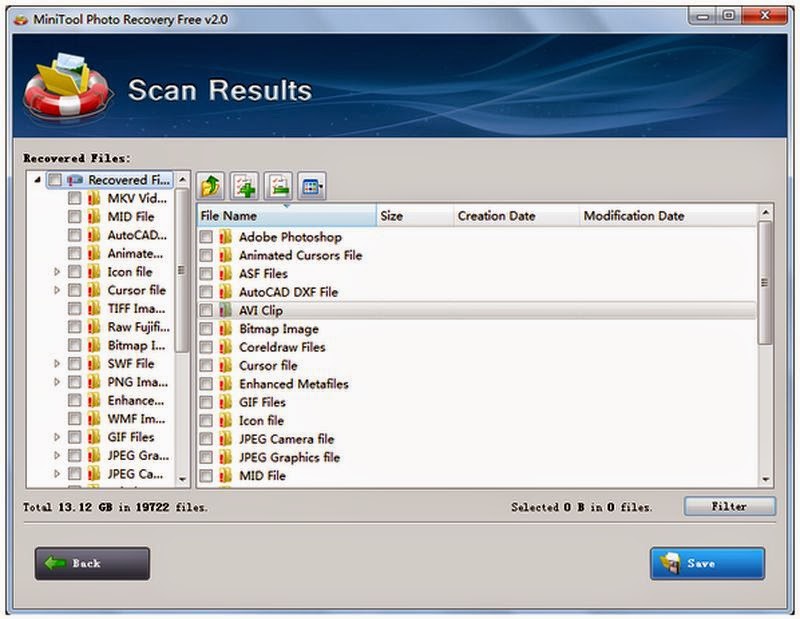This screenshot has height=619, width=800.
Task: Click the Save button
Action: [x=707, y=564]
